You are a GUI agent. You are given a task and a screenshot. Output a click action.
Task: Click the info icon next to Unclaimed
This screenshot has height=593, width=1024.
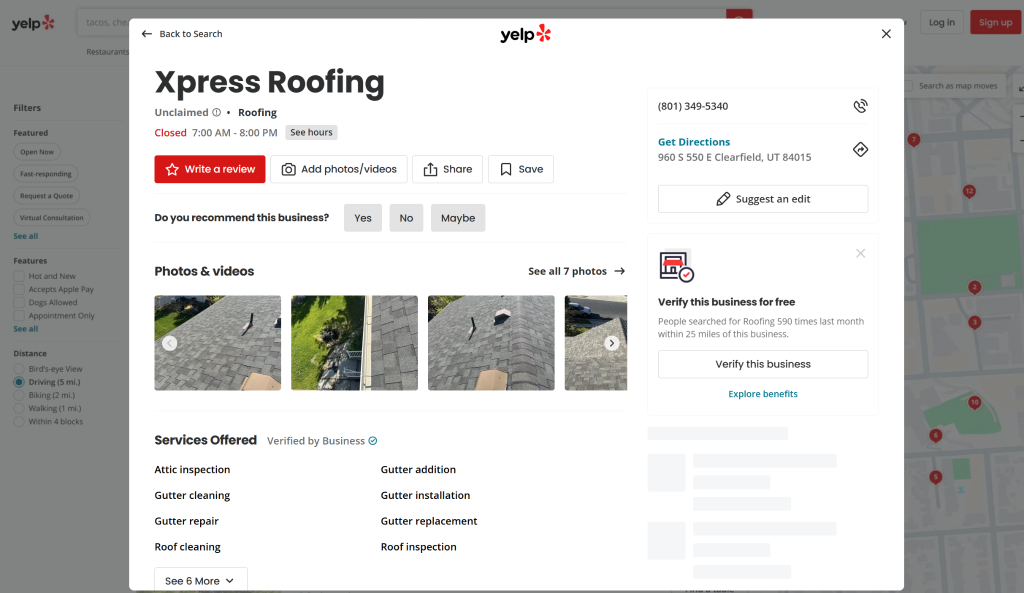(217, 113)
